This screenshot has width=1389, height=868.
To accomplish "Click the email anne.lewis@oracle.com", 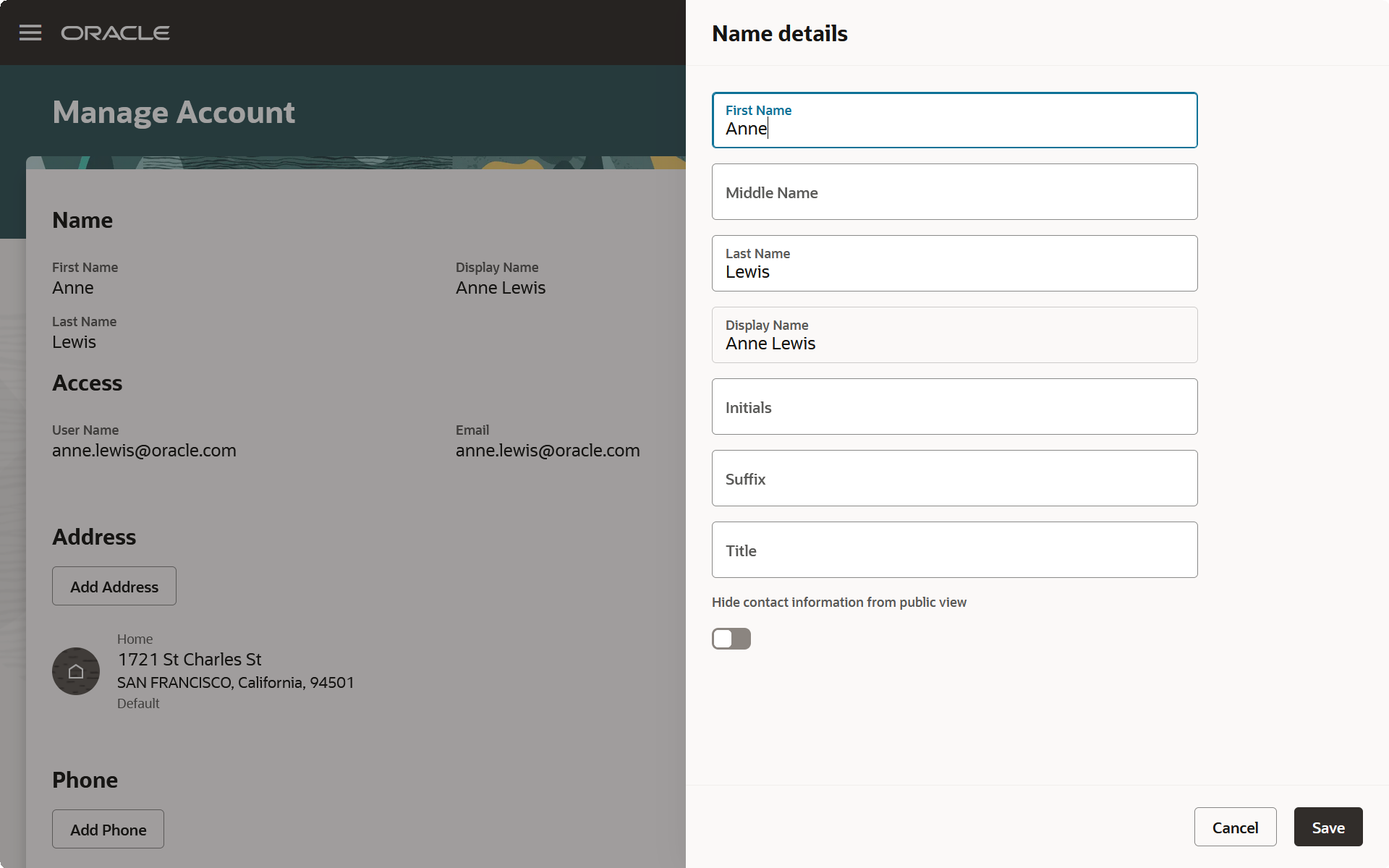I will (548, 450).
